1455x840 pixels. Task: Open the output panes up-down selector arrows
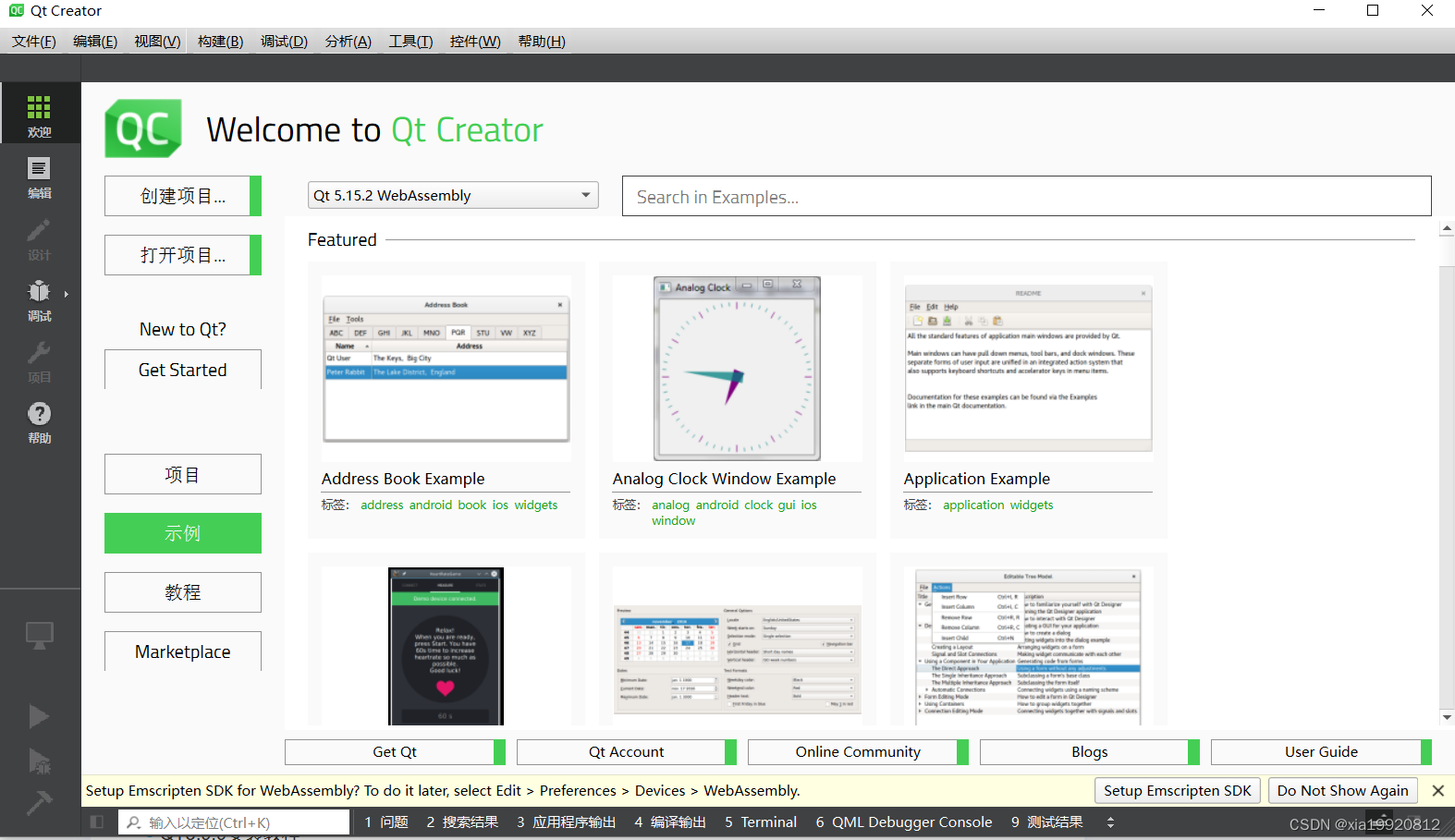tap(1110, 822)
